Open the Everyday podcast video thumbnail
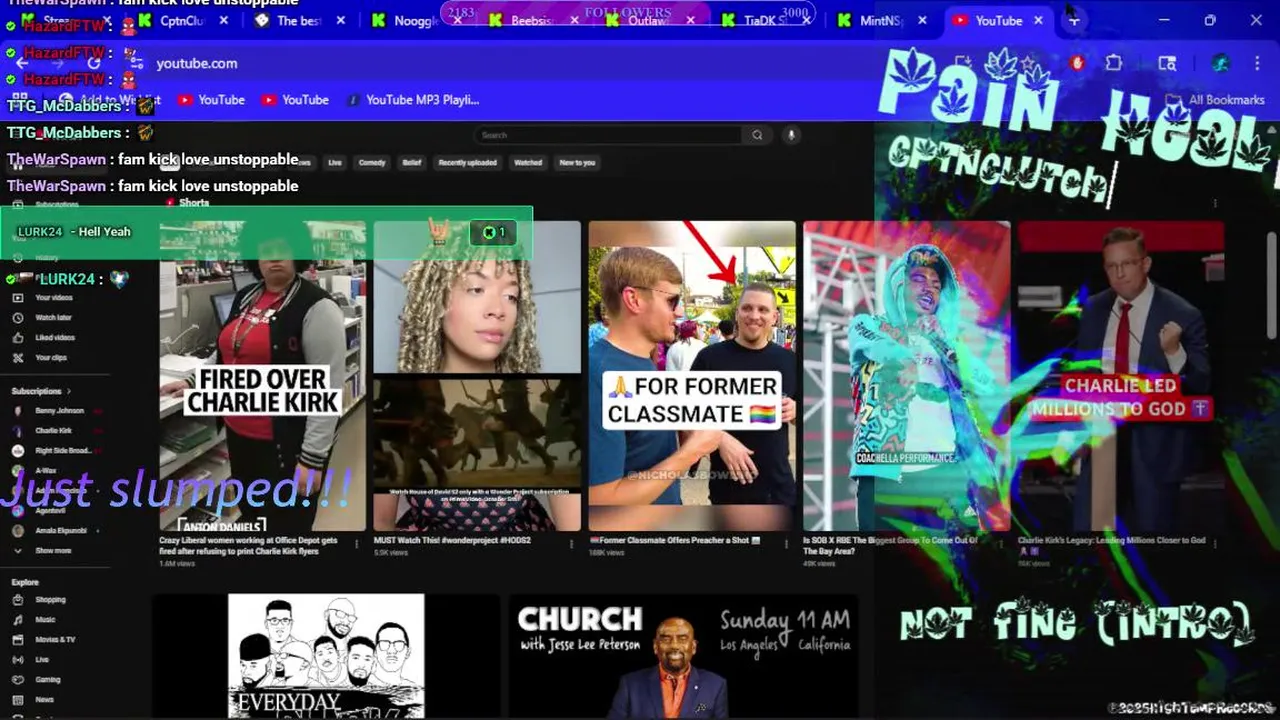1280x720 pixels. tap(326, 656)
